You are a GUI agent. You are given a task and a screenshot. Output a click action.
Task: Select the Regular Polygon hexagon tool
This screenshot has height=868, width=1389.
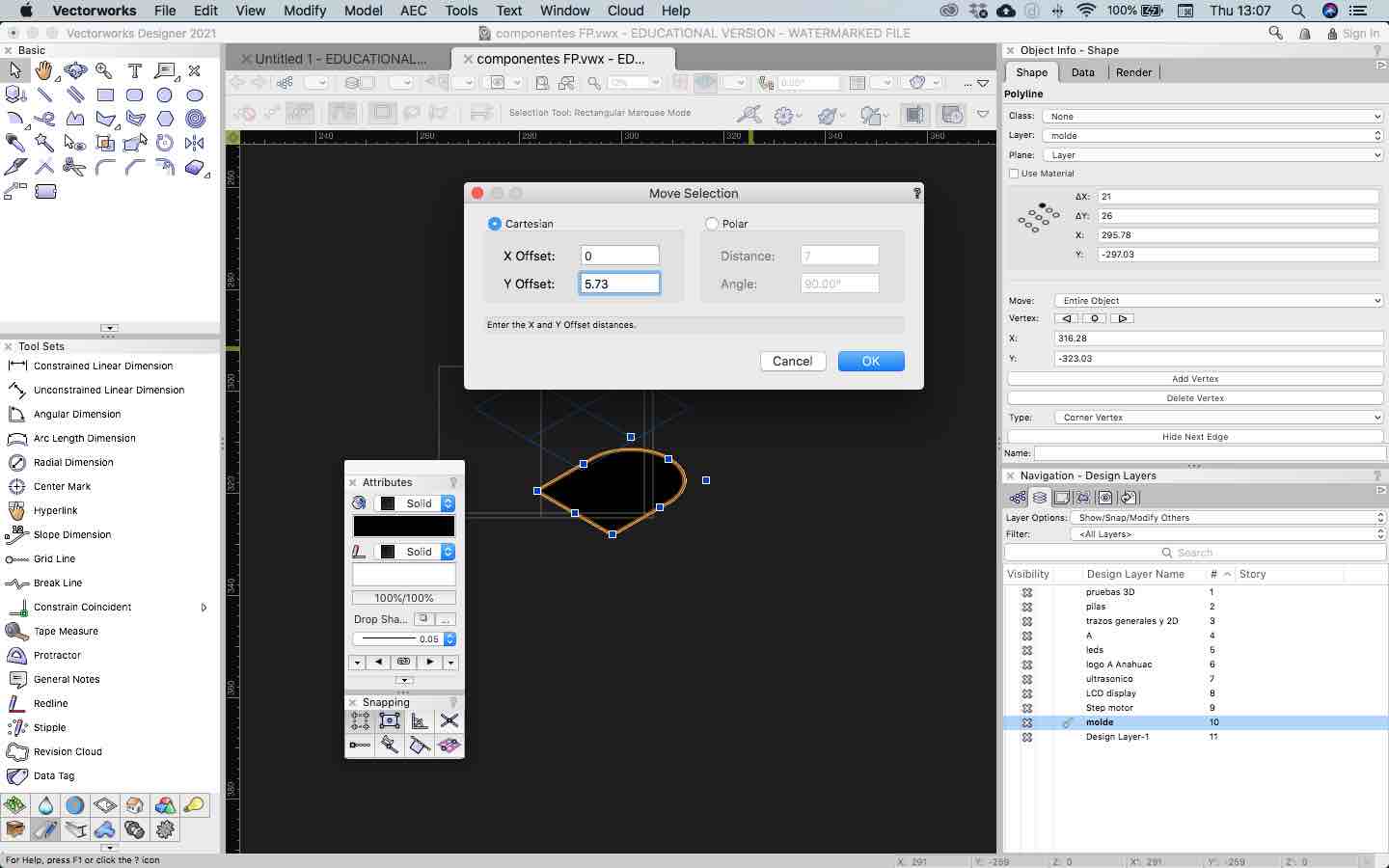click(165, 119)
